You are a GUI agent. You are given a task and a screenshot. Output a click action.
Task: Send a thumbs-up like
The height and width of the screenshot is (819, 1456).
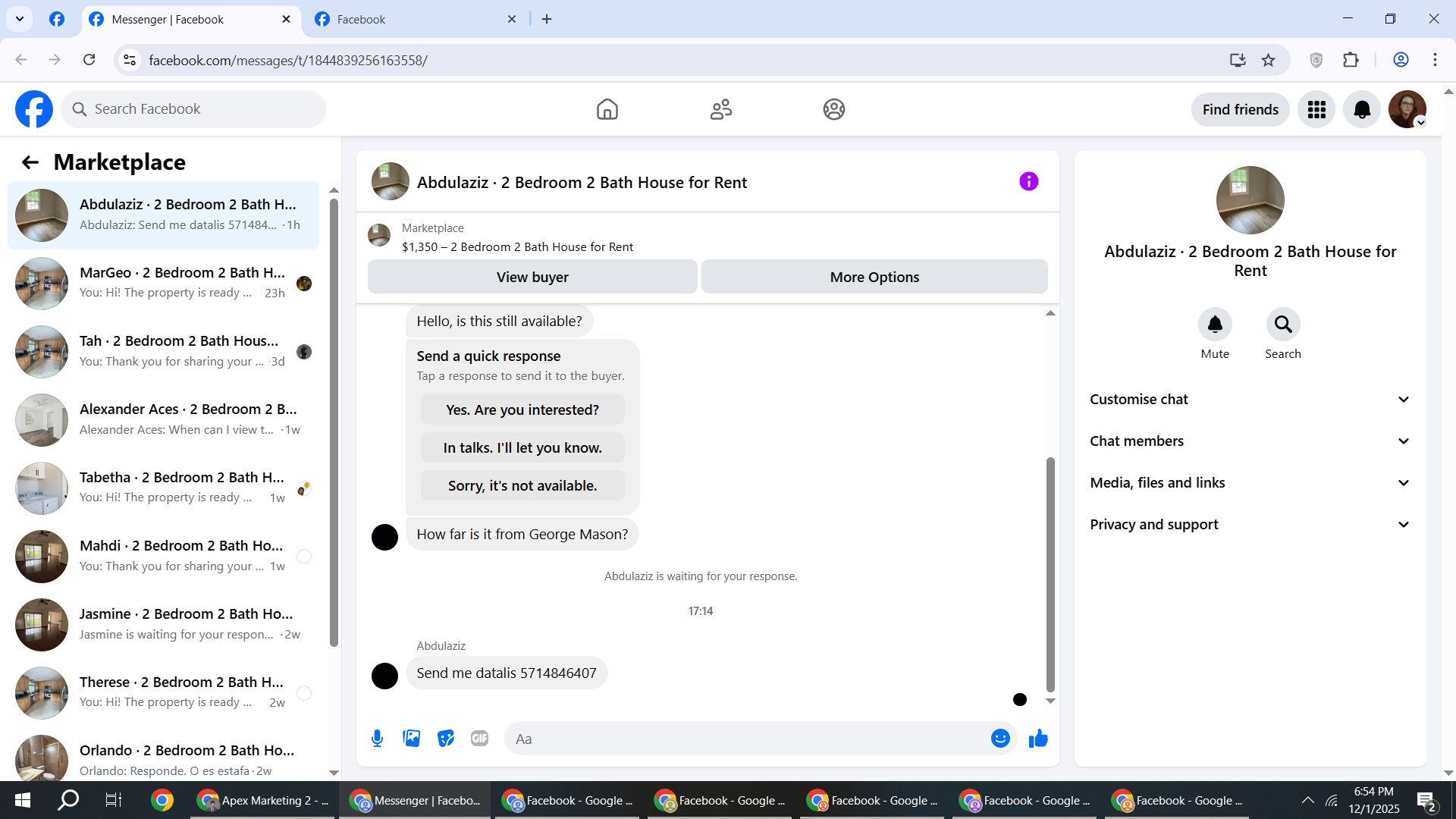(x=1038, y=739)
